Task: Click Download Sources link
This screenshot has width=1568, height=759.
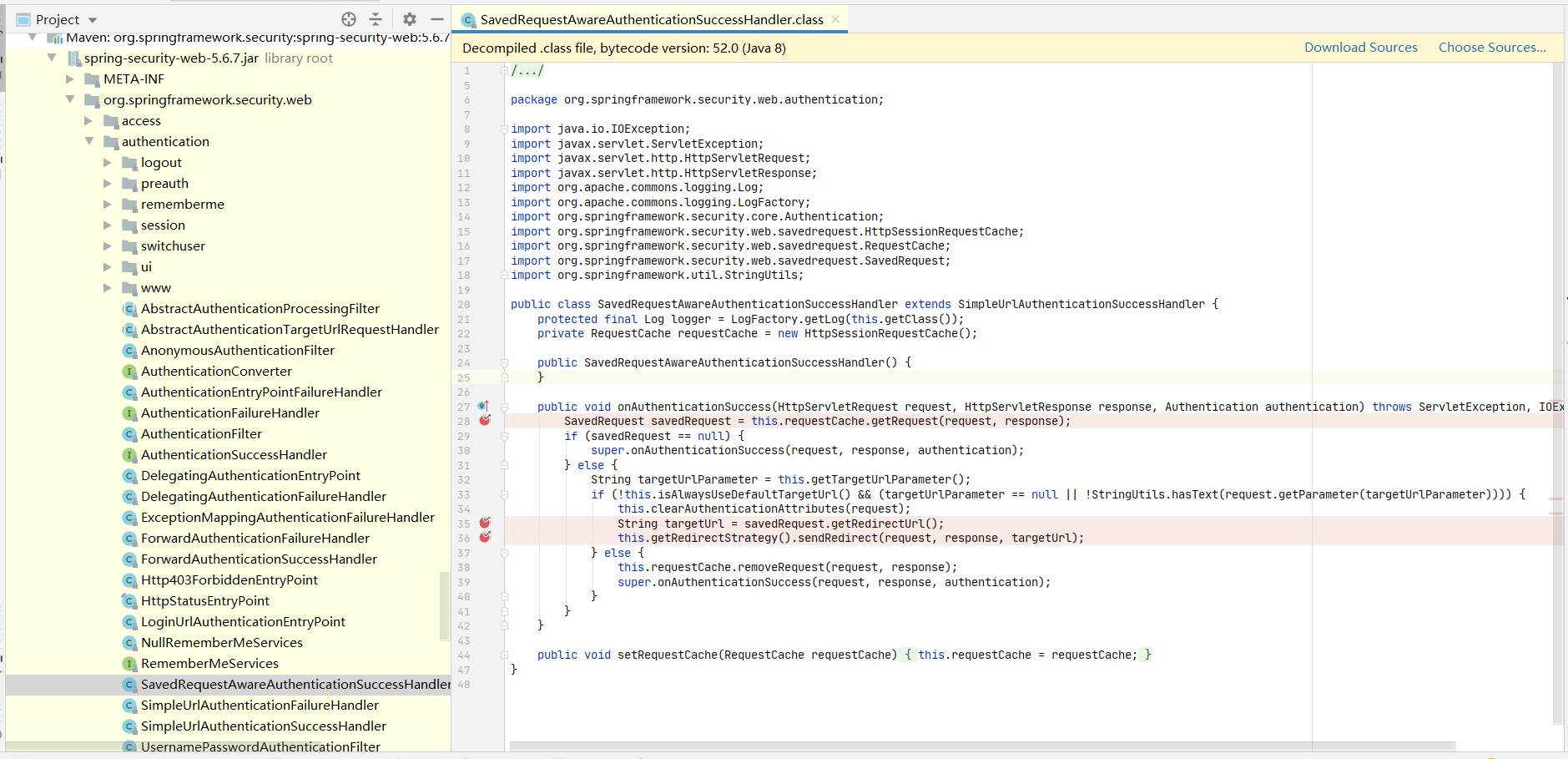Action: (x=1360, y=48)
